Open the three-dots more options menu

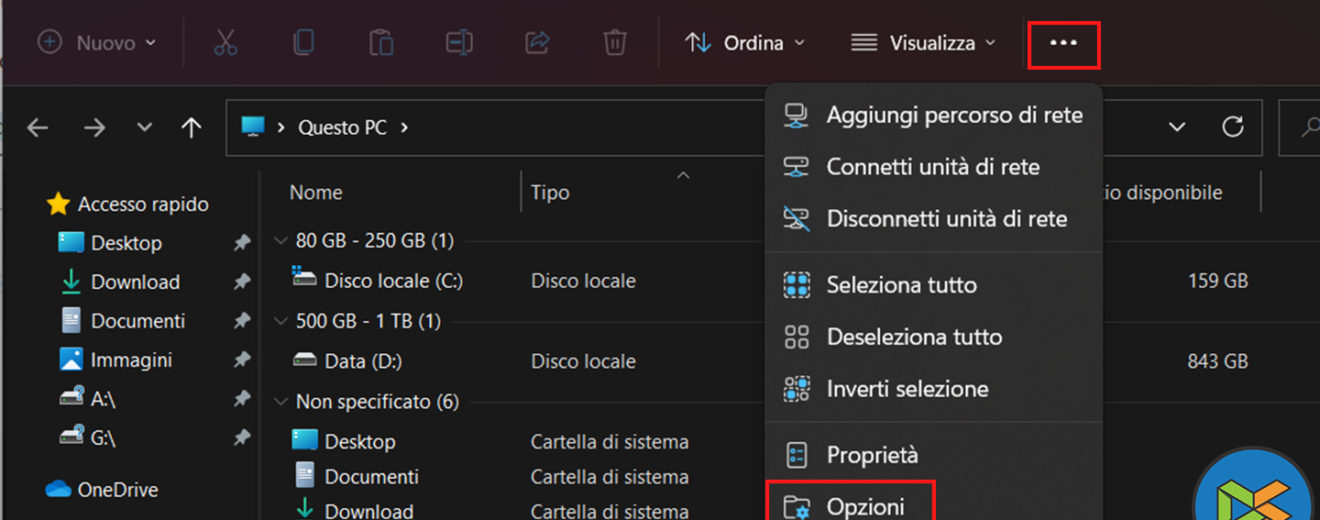tap(1063, 44)
